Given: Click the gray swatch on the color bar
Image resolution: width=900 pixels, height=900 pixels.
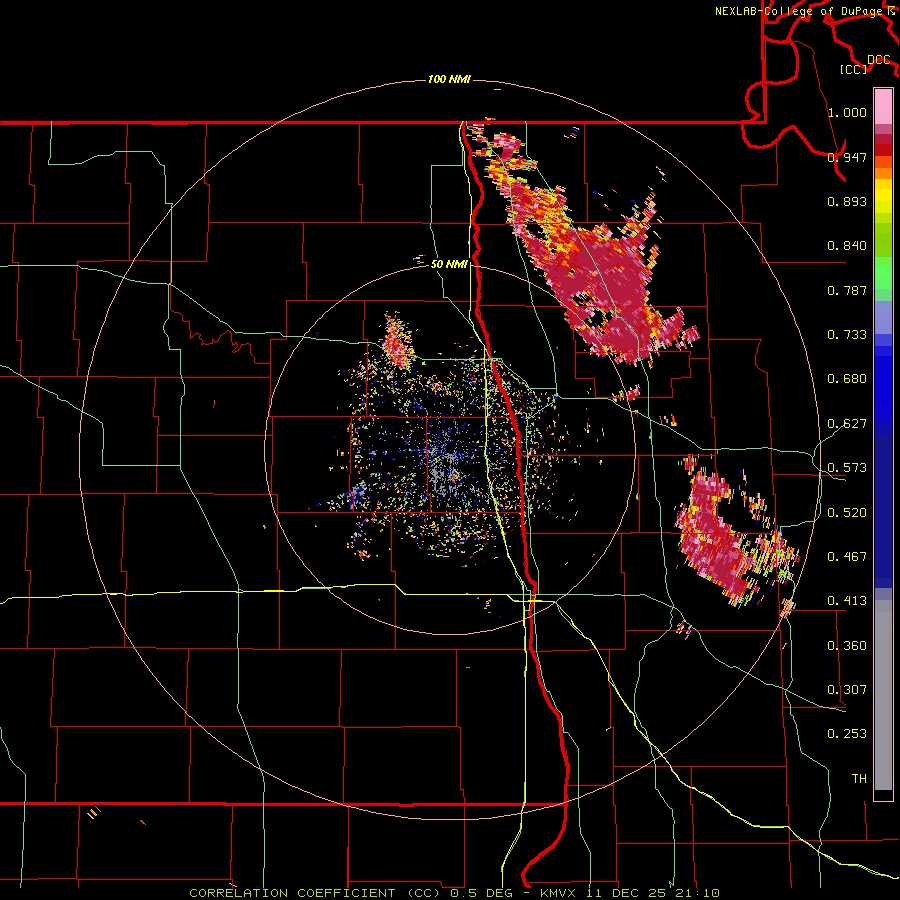Looking at the screenshot, I should 883,695.
